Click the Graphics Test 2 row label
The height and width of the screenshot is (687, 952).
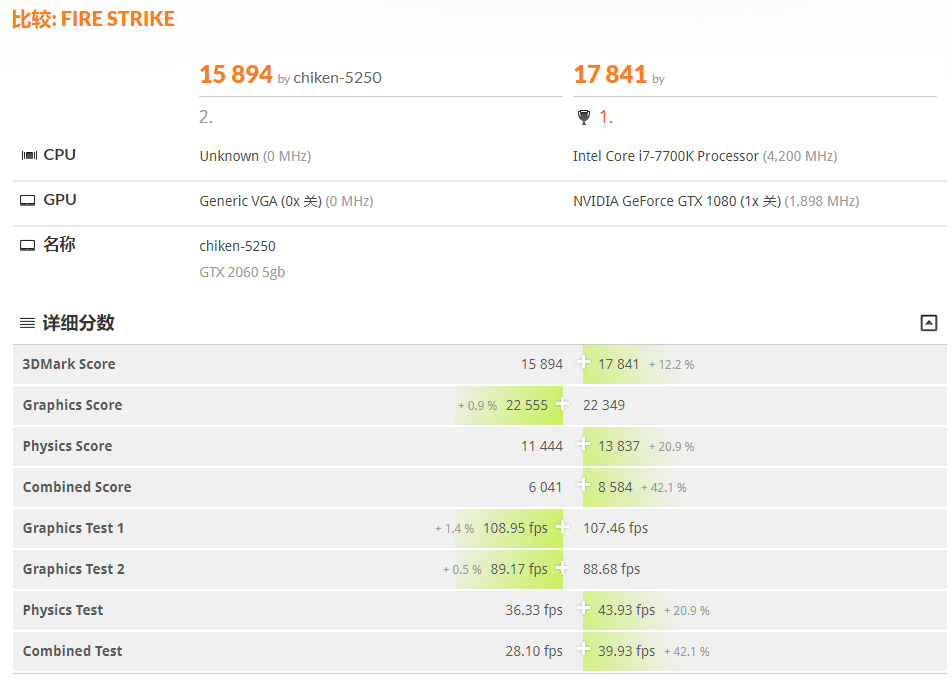73,569
